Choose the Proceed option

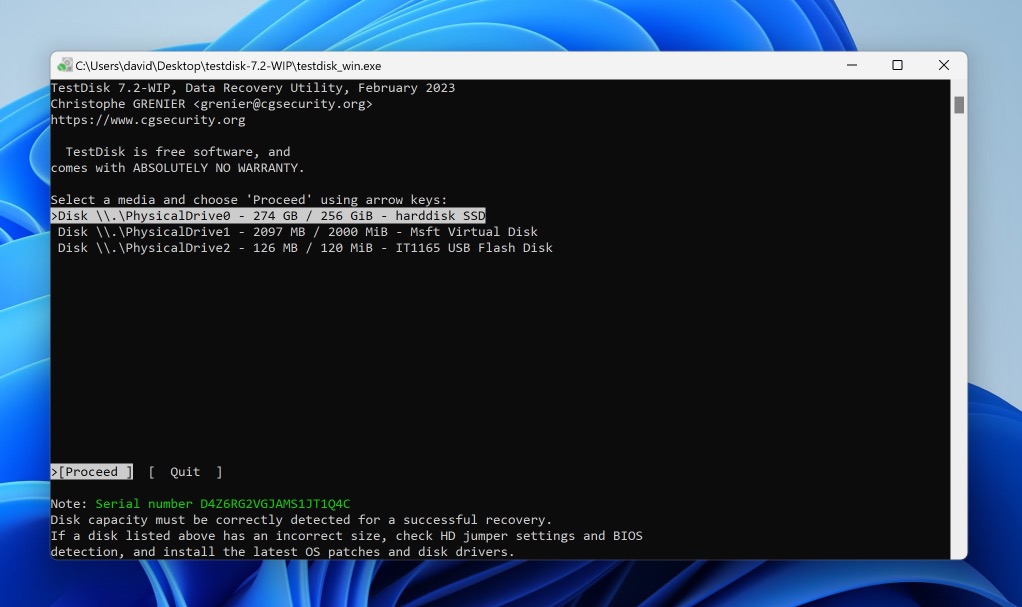coord(92,472)
